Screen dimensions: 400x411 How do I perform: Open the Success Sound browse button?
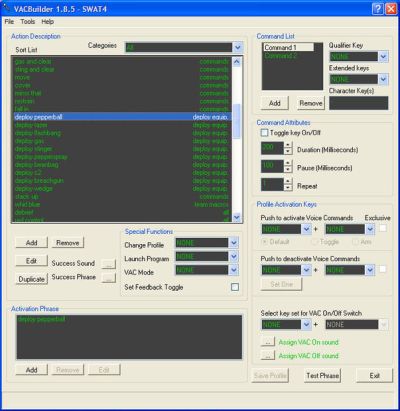click(x=108, y=264)
